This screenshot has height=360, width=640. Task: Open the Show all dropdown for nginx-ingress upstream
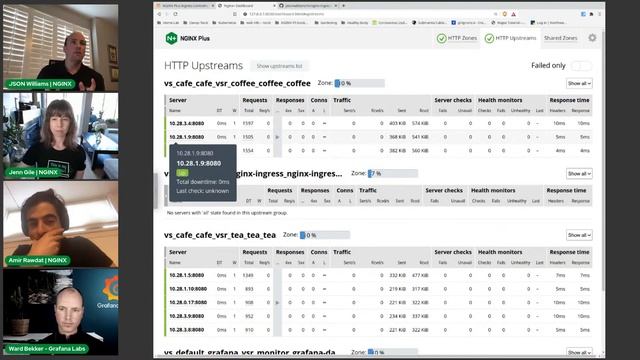click(579, 173)
